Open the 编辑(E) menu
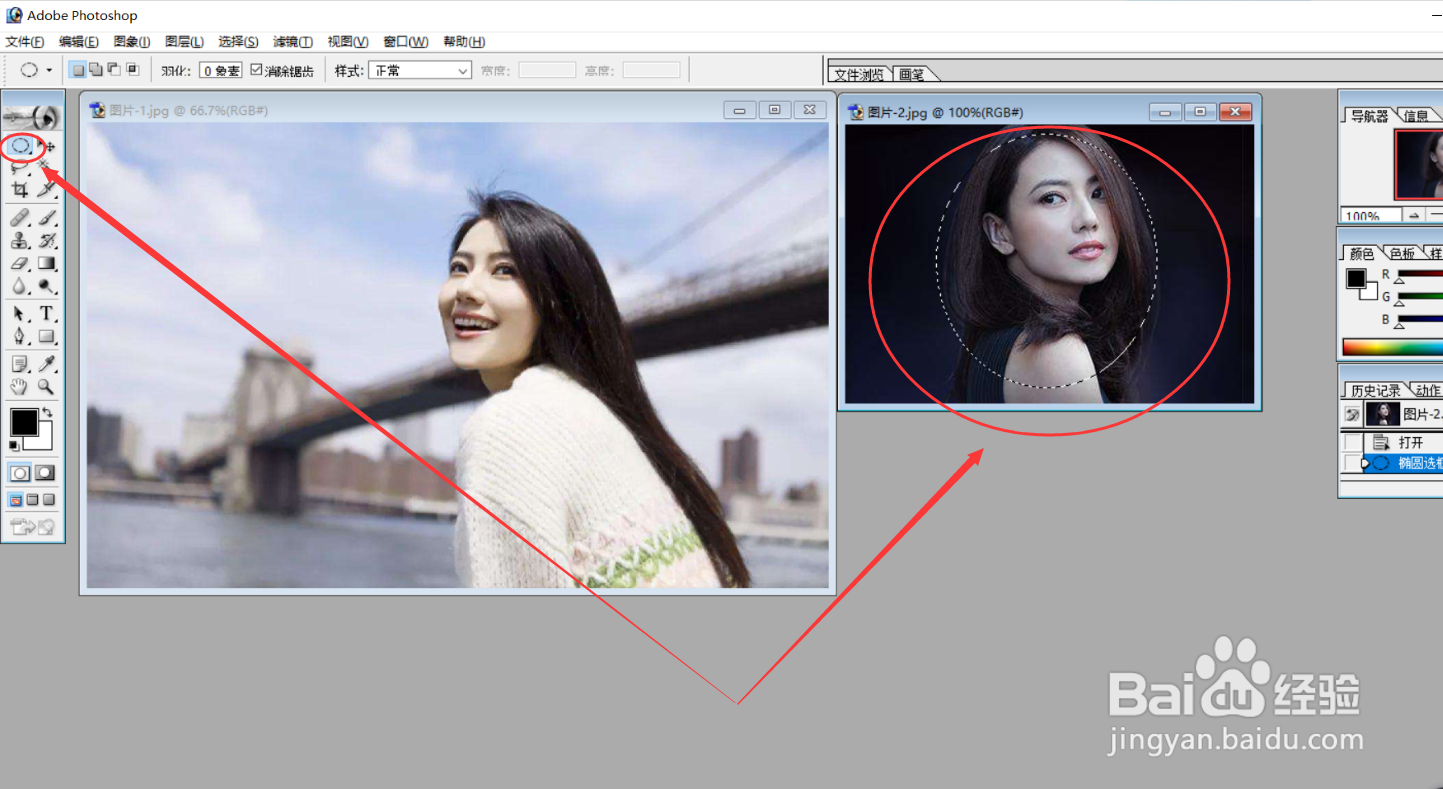This screenshot has height=789, width=1443. 78,41
